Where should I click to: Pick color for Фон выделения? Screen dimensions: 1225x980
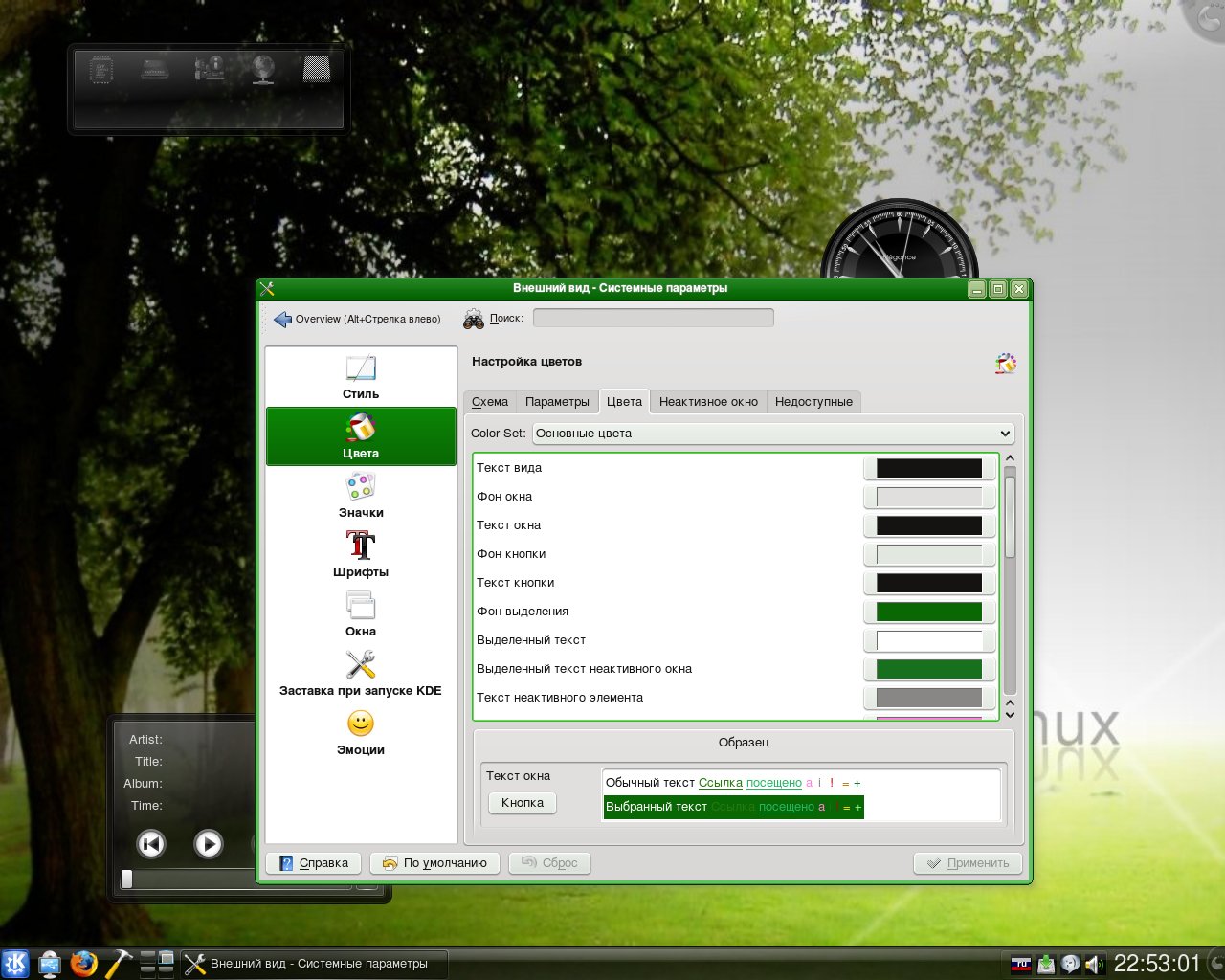[x=929, y=612]
